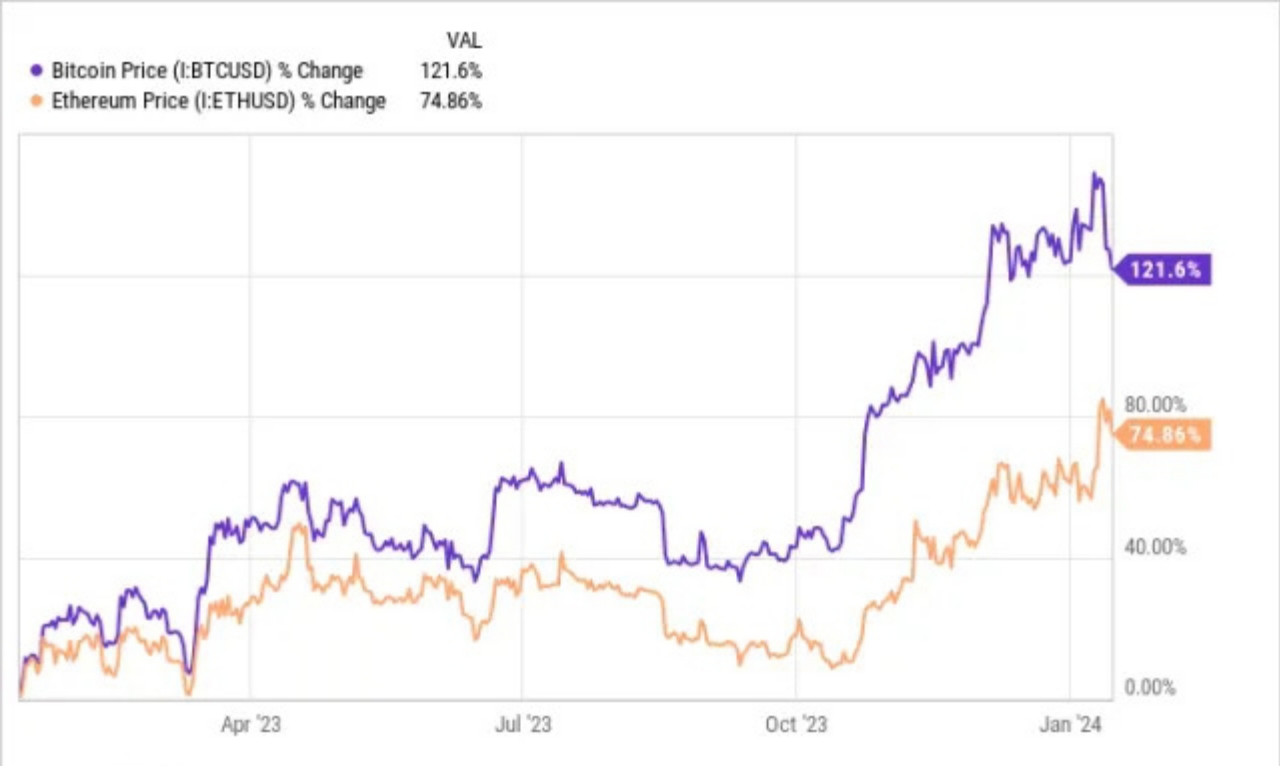Image resolution: width=1280 pixels, height=766 pixels.
Task: Click the purple 121.6% end-of-line flag
Action: (1164, 269)
